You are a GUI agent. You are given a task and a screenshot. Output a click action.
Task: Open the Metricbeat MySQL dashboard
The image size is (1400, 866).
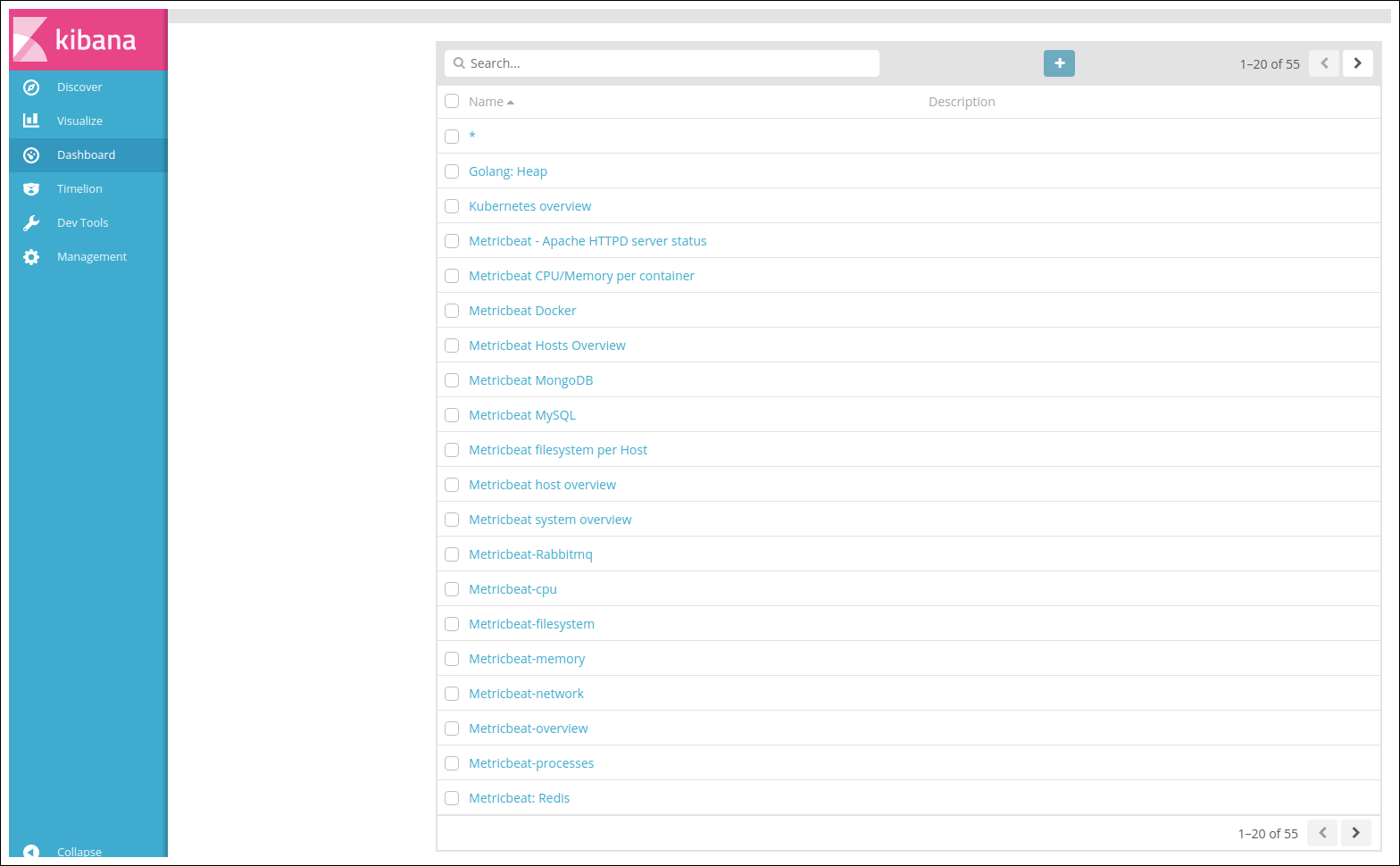[522, 415]
